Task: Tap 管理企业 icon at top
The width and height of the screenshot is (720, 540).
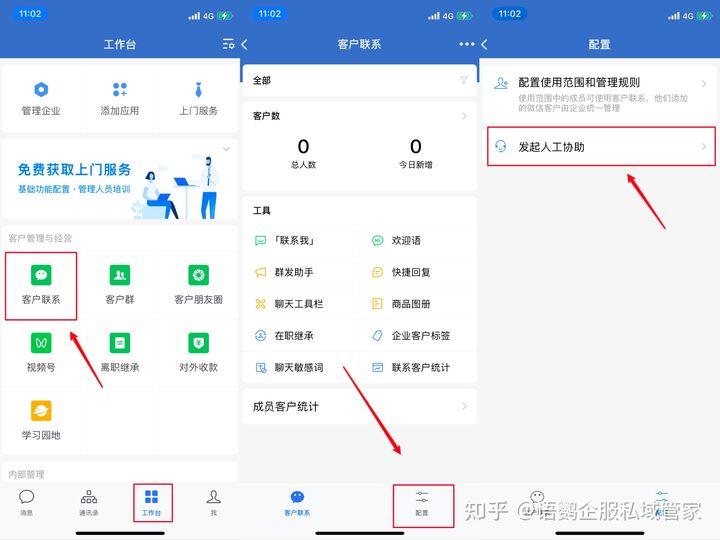Action: click(41, 98)
